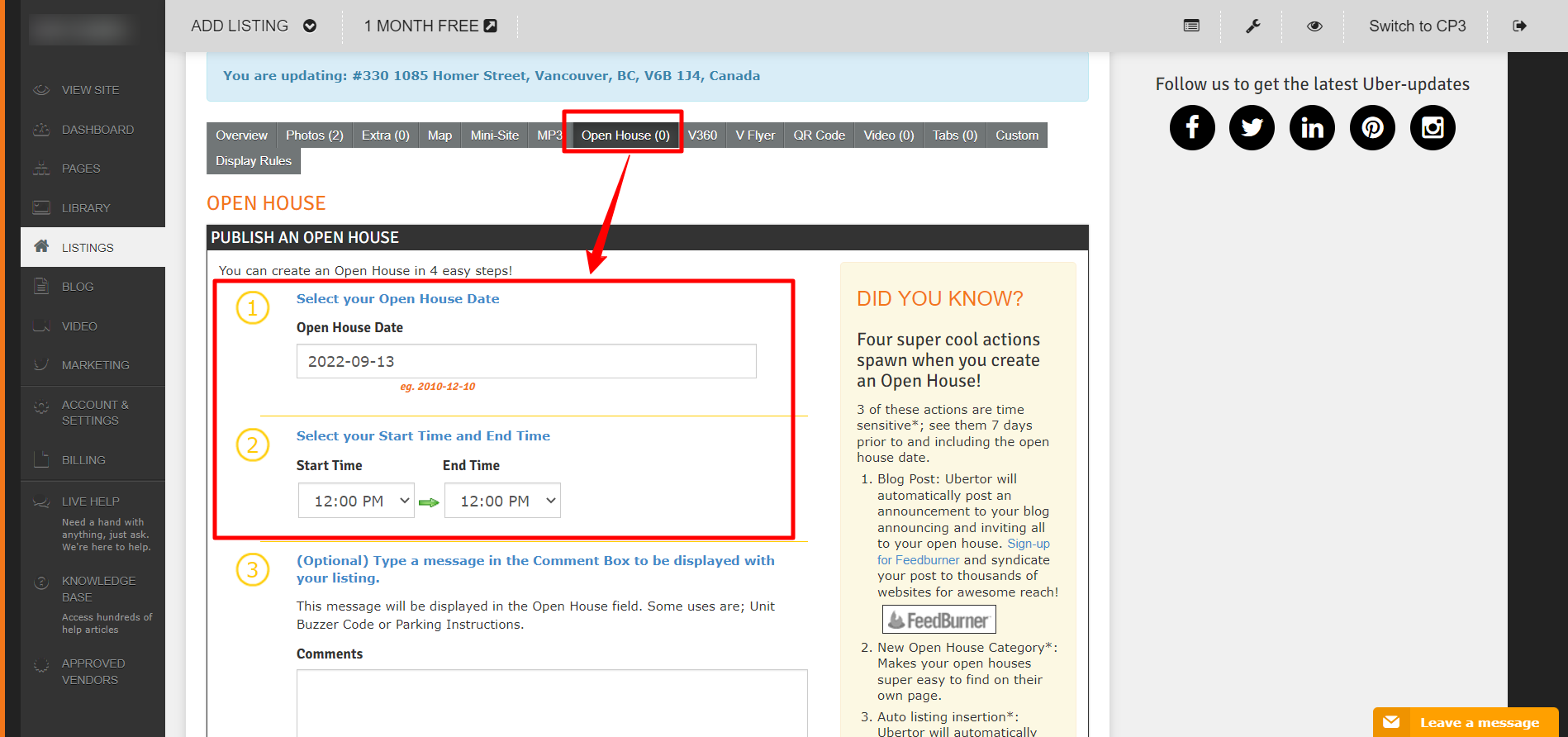Click the 'eg. 2010-12-10' hint text
The height and width of the screenshot is (737, 1568).
[438, 387]
